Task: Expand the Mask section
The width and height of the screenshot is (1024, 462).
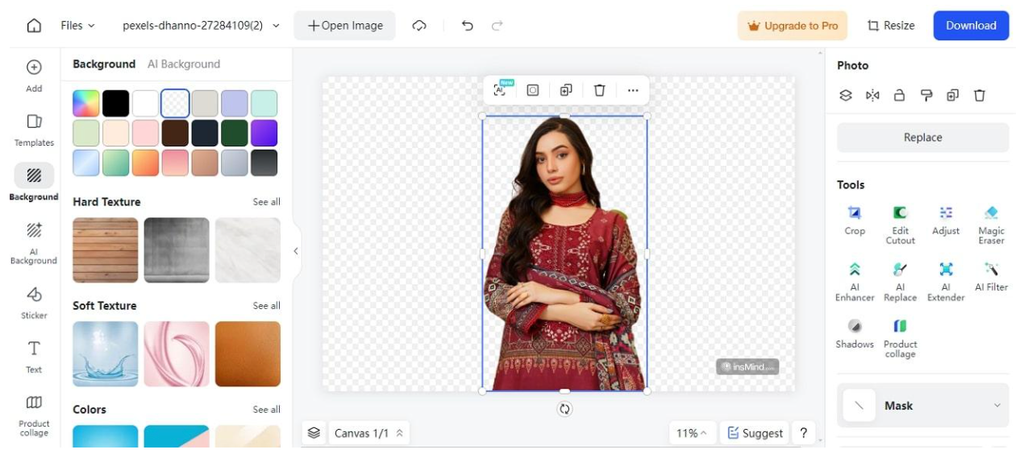Action: [x=923, y=405]
